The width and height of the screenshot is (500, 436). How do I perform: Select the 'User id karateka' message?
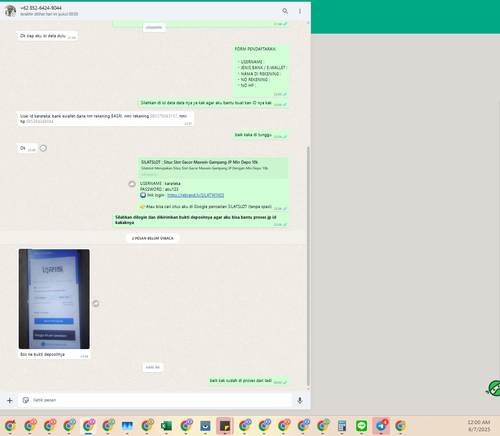click(x=106, y=119)
